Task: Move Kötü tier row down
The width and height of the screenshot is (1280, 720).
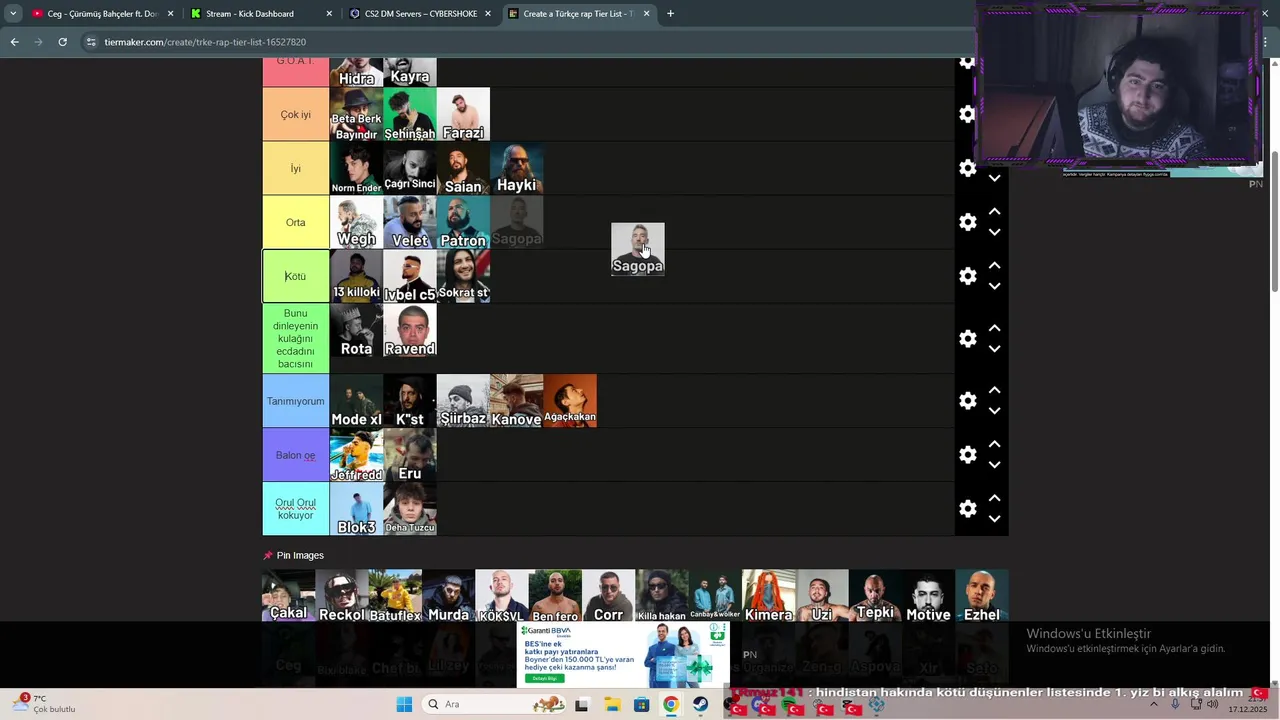Action: tap(994, 286)
